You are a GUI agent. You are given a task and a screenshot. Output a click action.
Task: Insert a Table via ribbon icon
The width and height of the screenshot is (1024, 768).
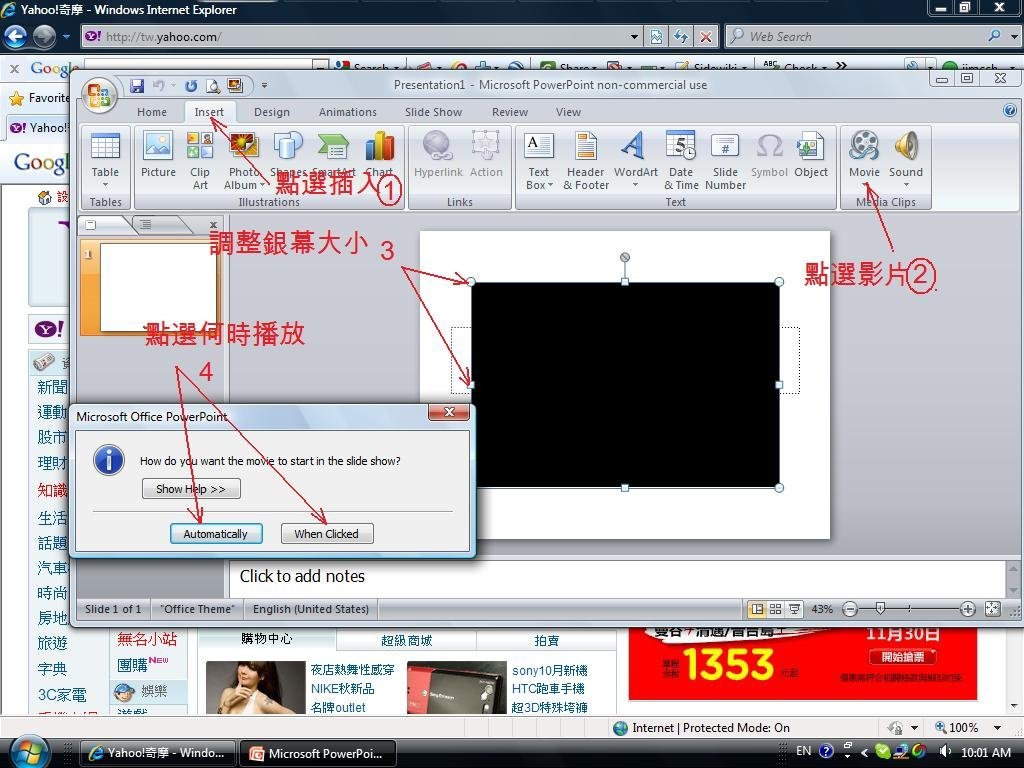105,146
